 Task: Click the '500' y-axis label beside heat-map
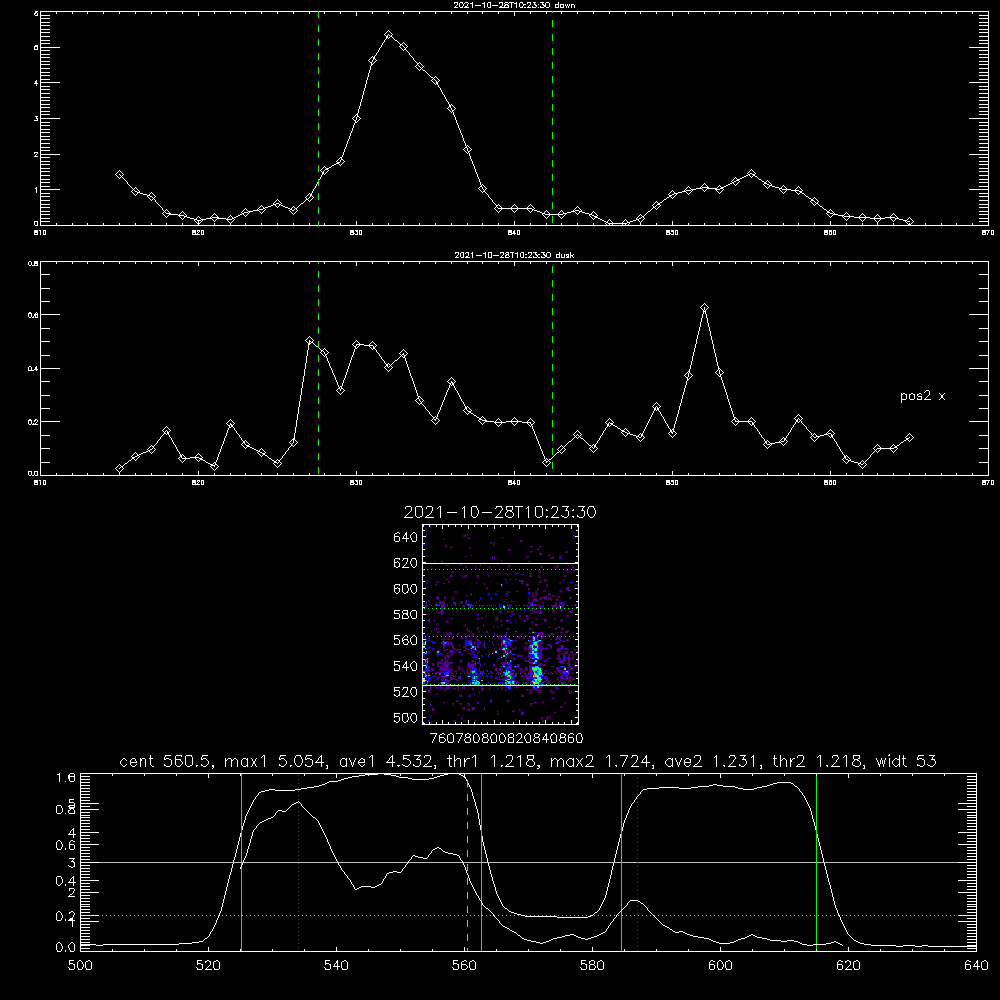pos(406,717)
